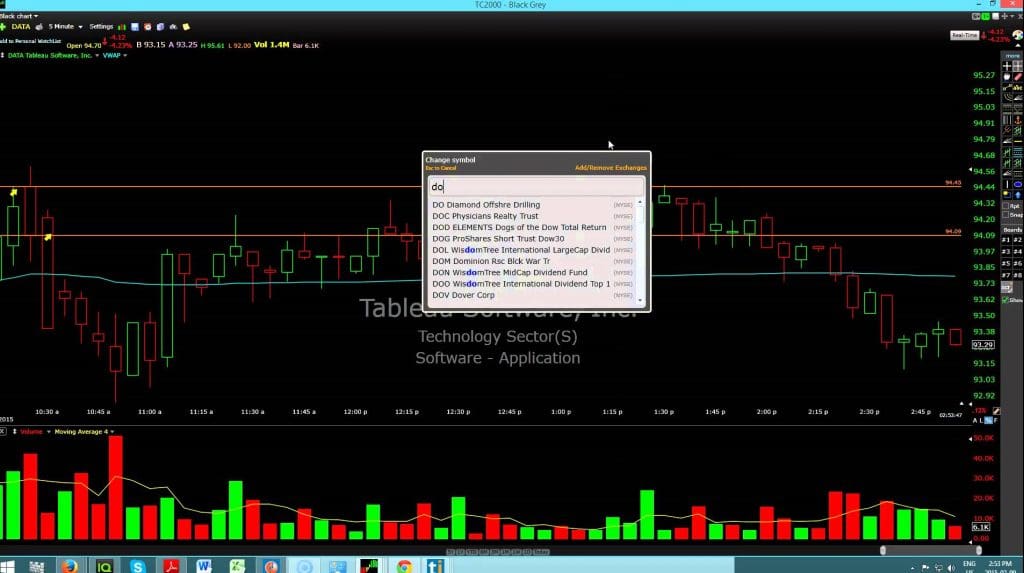
Task: Select DOM Dominion Rsc Blck War Tr
Action: tap(532, 261)
